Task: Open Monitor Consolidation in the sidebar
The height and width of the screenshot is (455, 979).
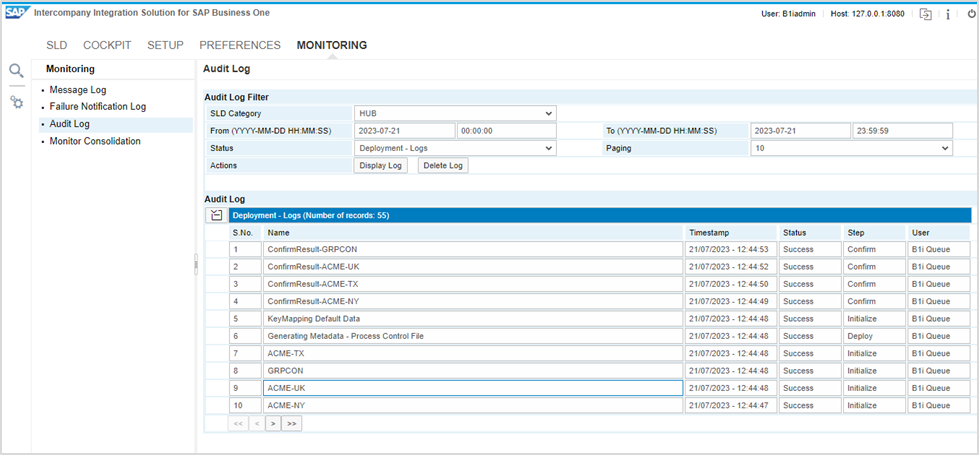Action: pos(95,141)
